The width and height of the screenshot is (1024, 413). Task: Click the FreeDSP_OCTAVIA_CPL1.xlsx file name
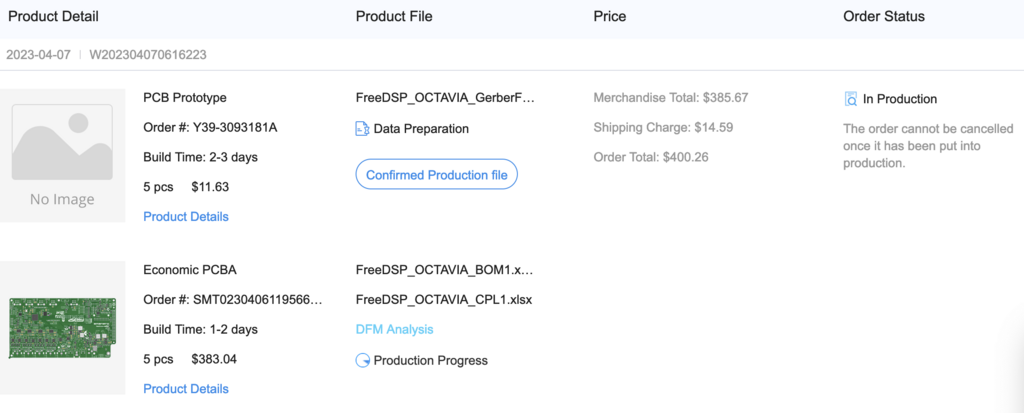(x=444, y=300)
